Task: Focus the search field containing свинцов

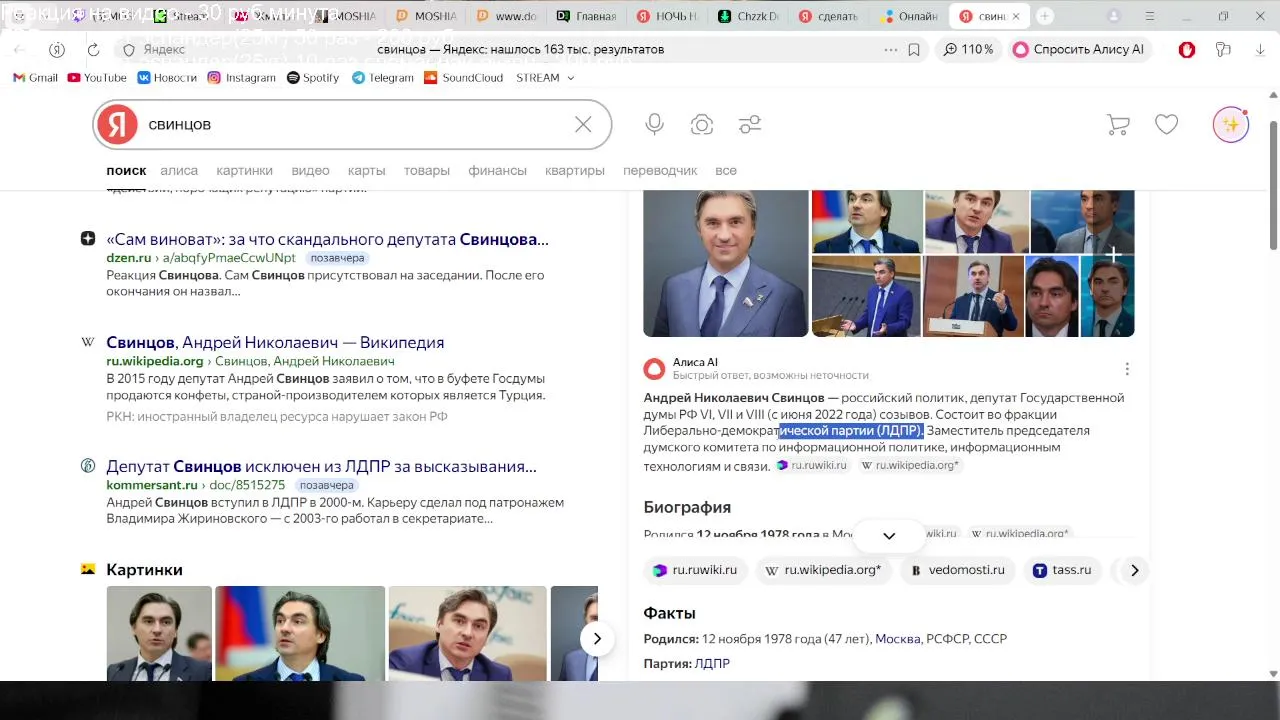Action: tap(350, 124)
